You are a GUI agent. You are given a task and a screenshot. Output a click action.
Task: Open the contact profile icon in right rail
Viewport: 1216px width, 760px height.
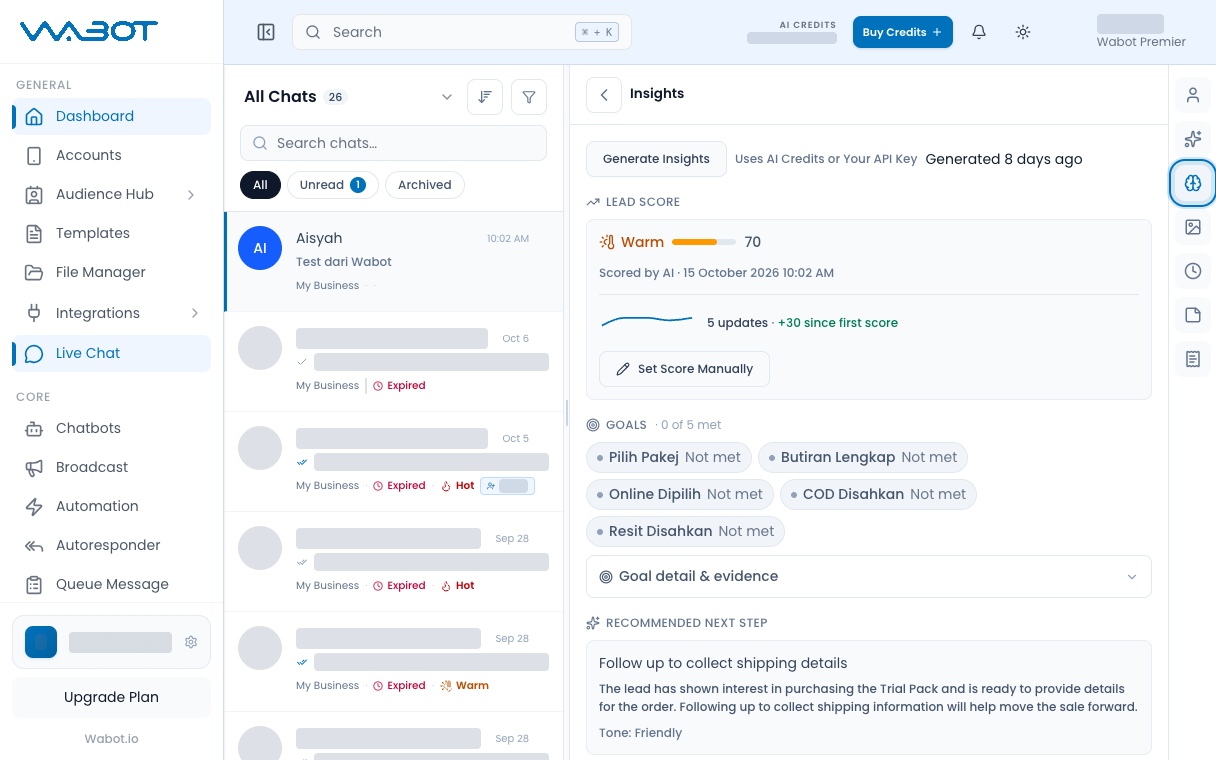click(1193, 95)
